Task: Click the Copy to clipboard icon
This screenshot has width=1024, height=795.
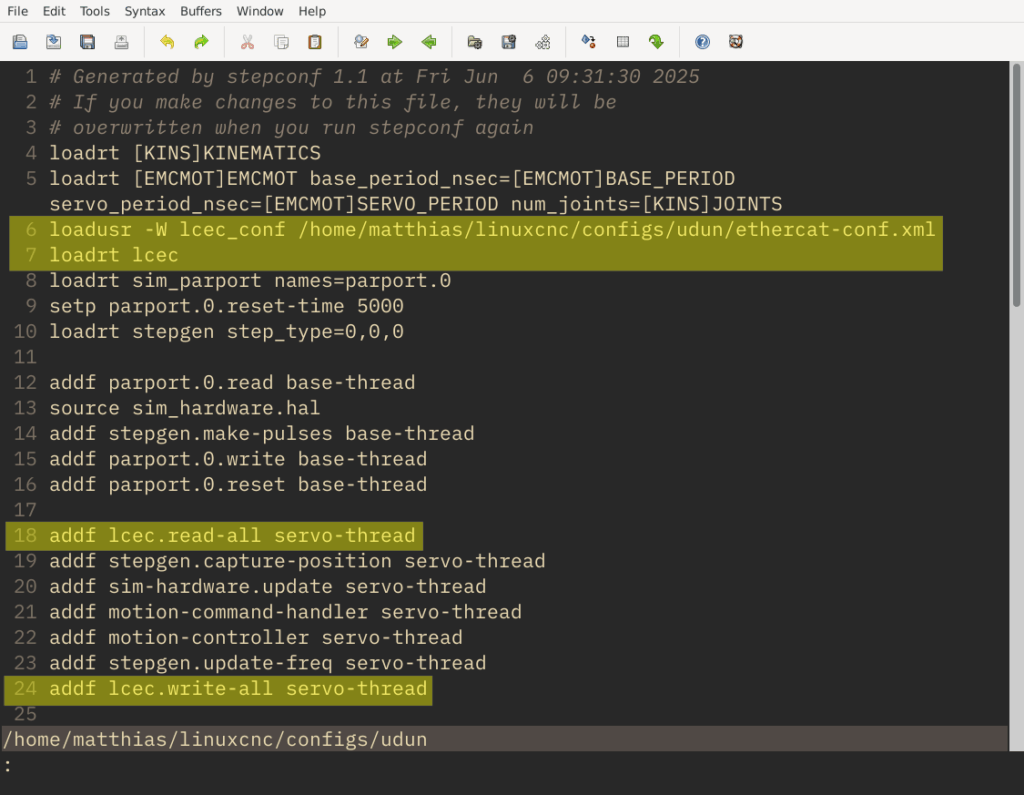Action: point(281,42)
